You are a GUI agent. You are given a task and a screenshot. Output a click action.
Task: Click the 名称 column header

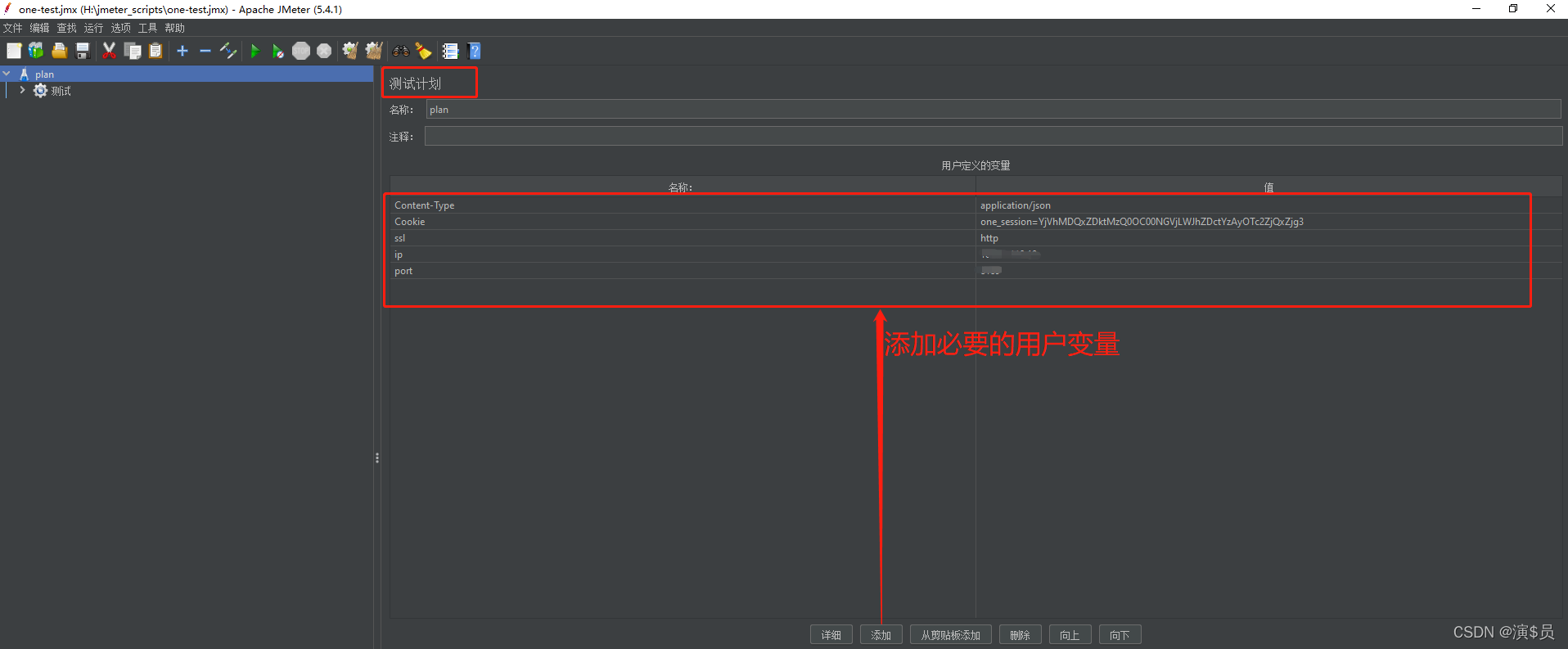point(683,187)
